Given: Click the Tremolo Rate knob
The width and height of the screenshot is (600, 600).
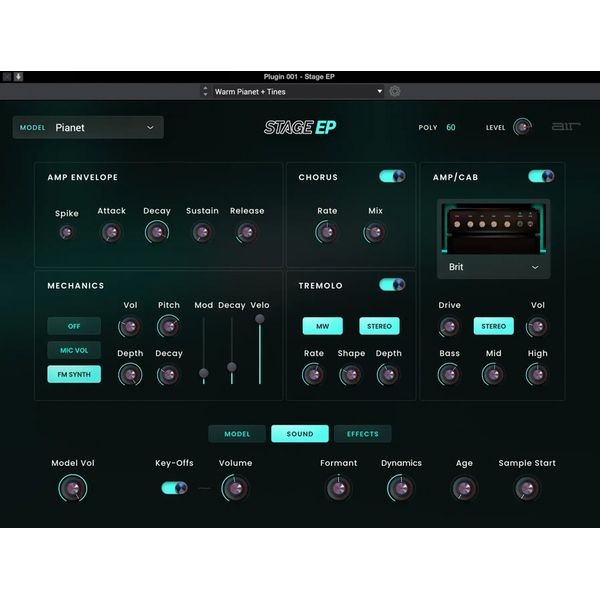Looking at the screenshot, I should pyautogui.click(x=313, y=375).
